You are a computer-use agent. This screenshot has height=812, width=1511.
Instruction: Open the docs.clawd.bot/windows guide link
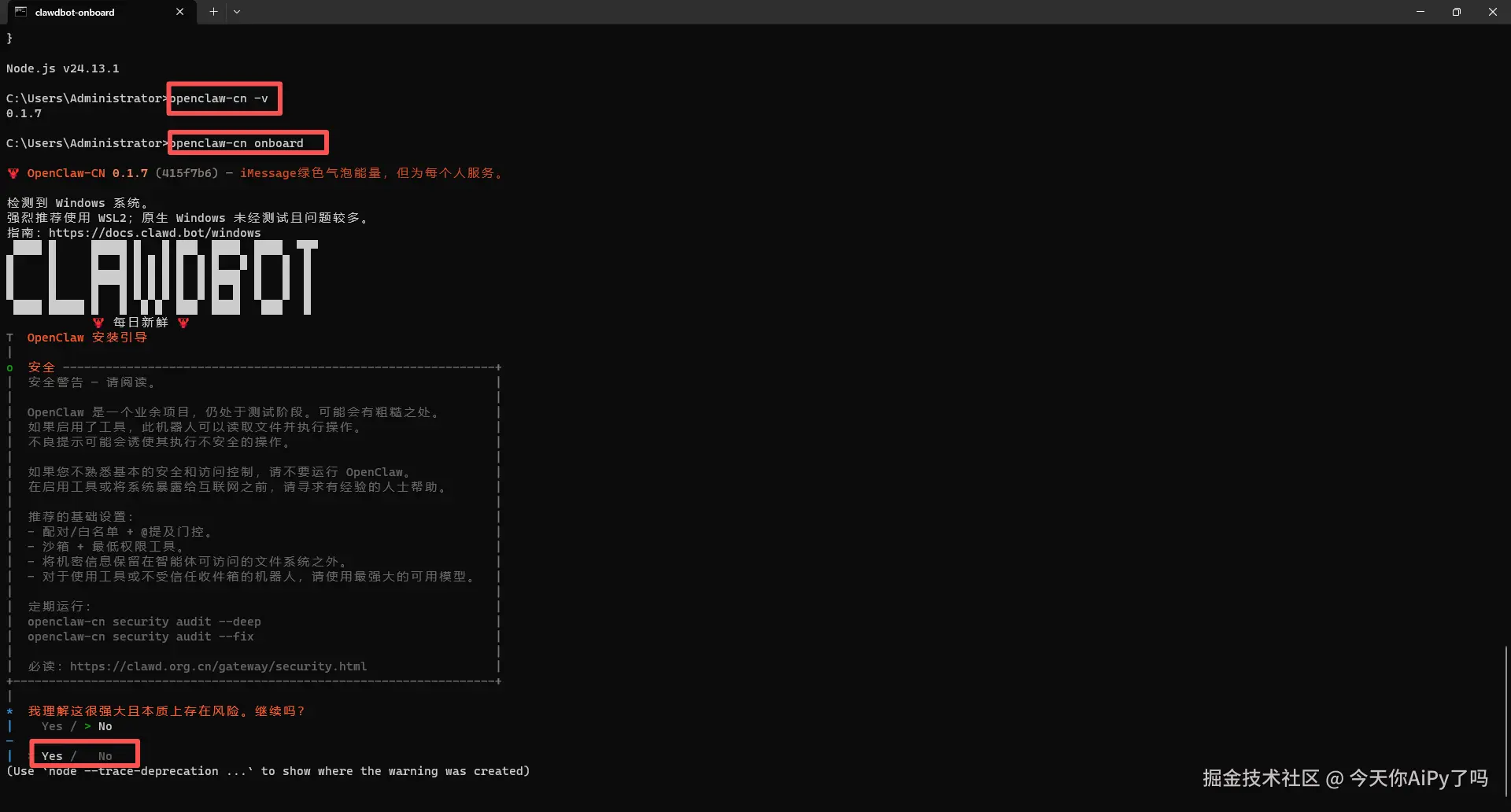(x=154, y=233)
